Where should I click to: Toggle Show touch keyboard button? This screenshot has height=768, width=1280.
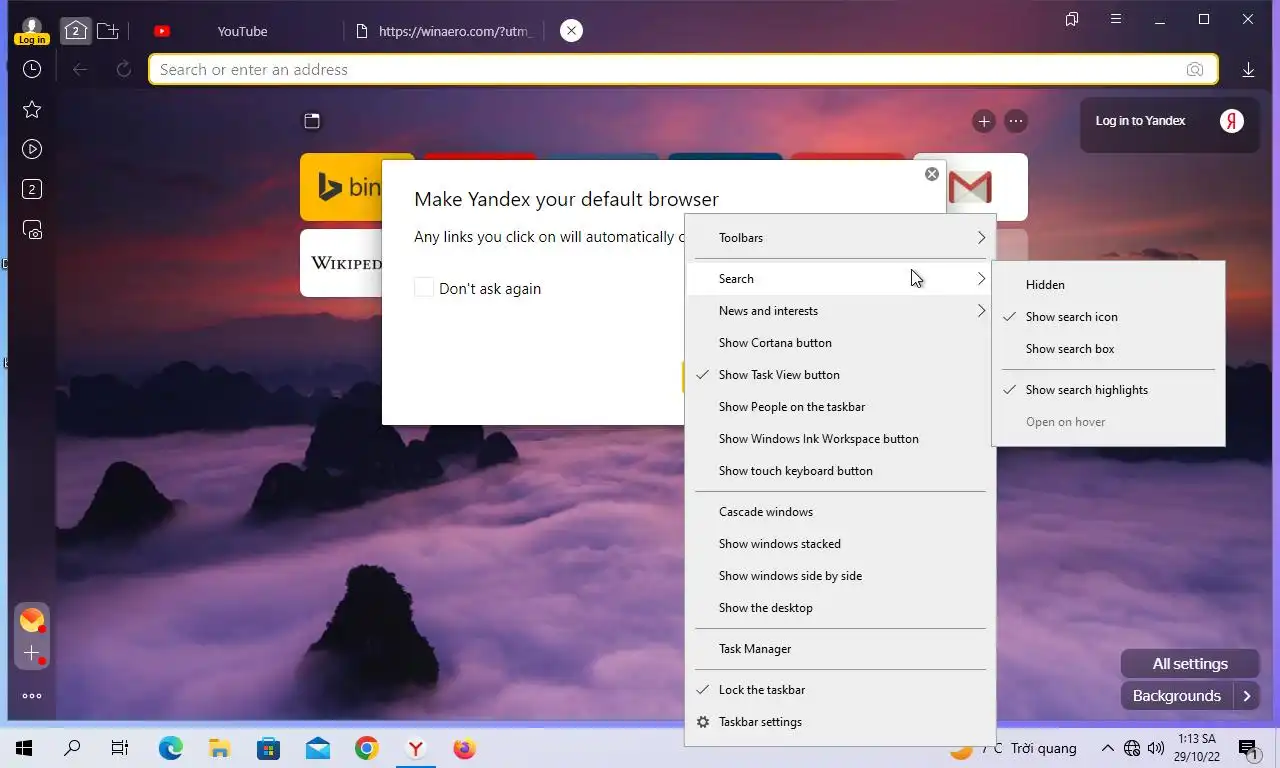click(840, 471)
